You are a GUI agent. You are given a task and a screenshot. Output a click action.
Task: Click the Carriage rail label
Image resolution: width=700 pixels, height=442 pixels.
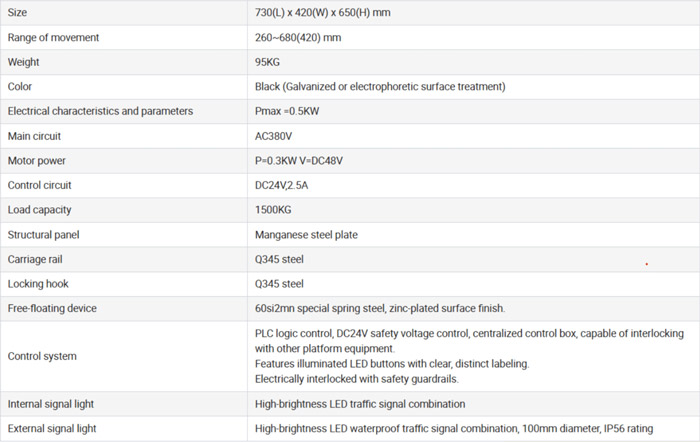35,259
